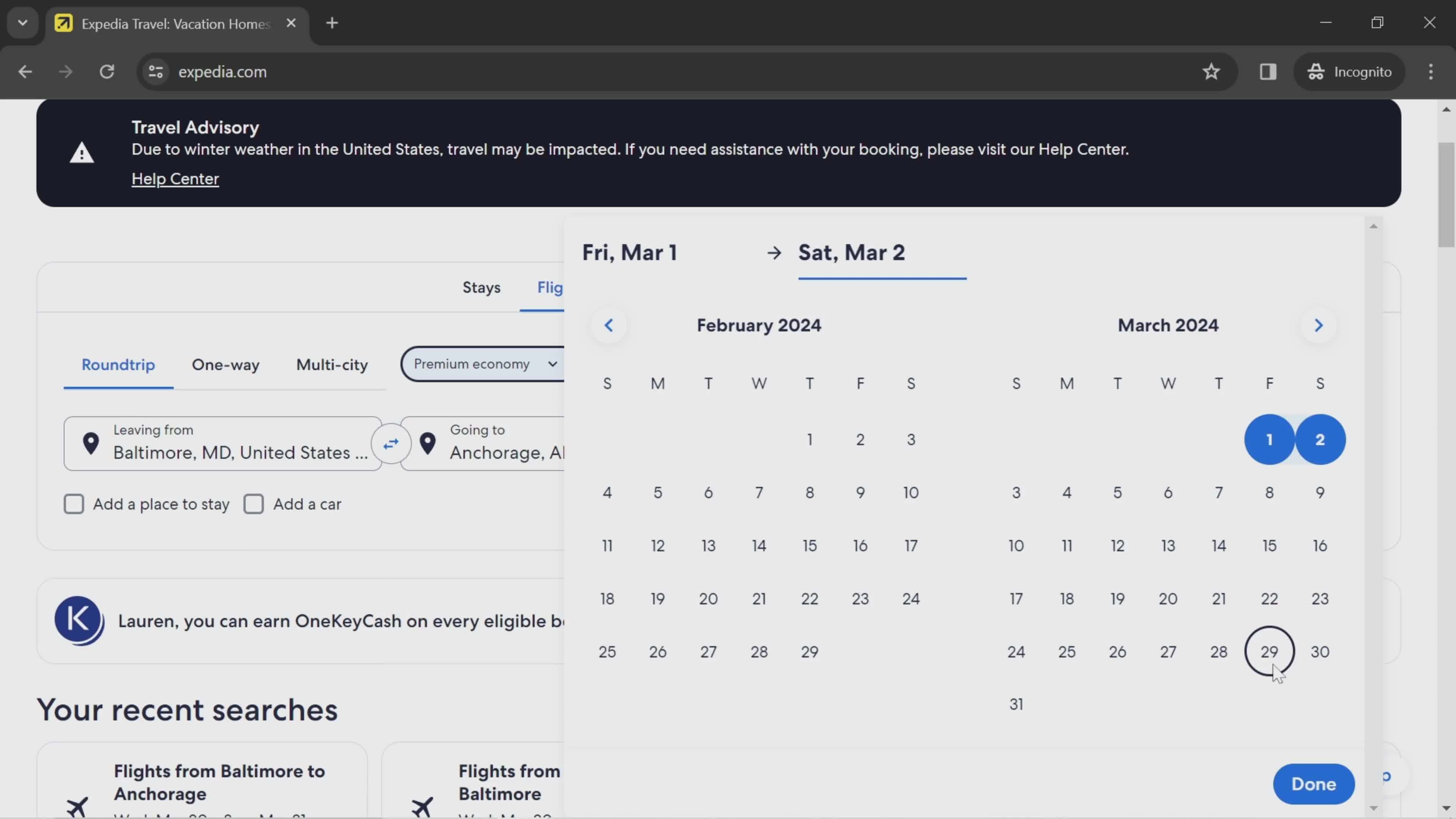Select March 31 in the calendar
This screenshot has height=819, width=1456.
pos(1016,704)
